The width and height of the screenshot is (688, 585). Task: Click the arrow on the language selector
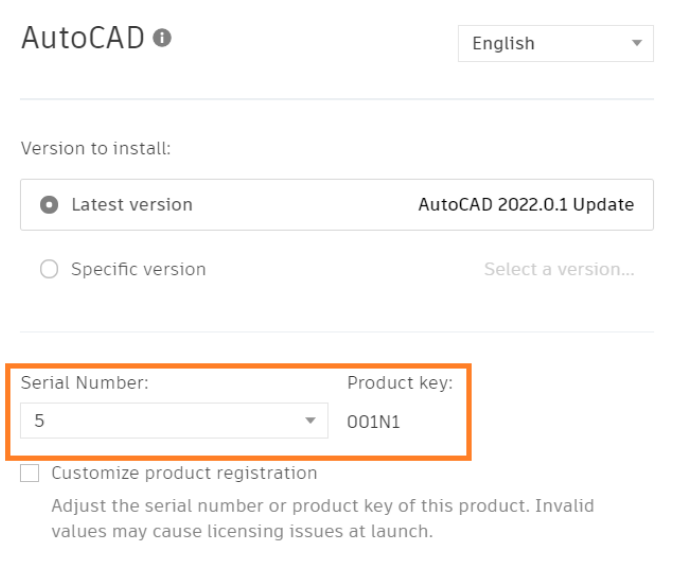(x=637, y=44)
